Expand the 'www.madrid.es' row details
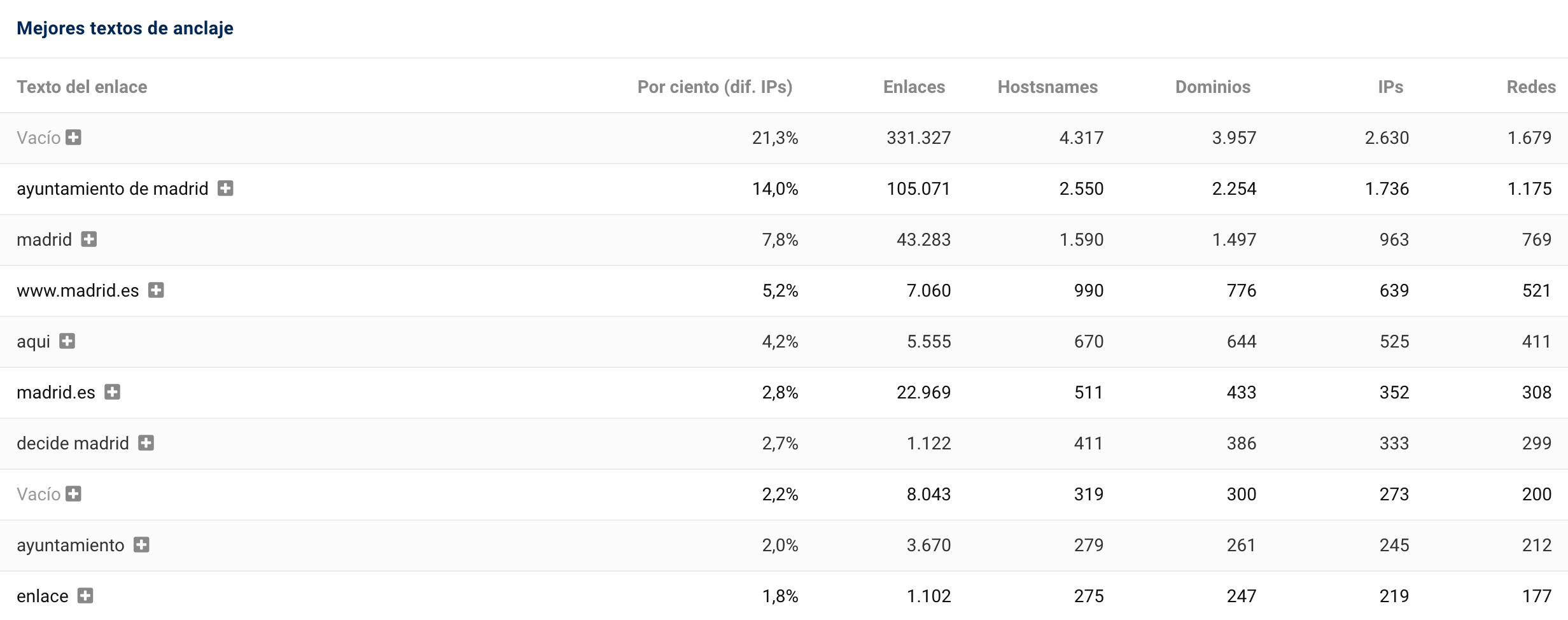1568x620 pixels. pyautogui.click(x=156, y=290)
